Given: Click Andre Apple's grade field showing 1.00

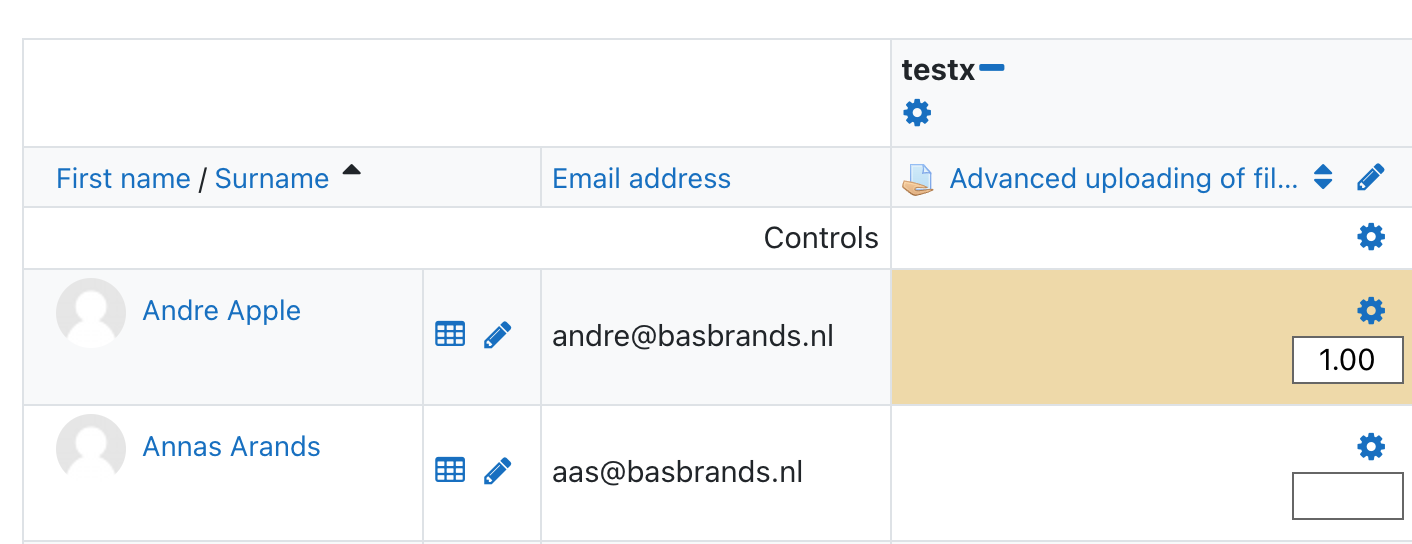Looking at the screenshot, I should 1348,360.
